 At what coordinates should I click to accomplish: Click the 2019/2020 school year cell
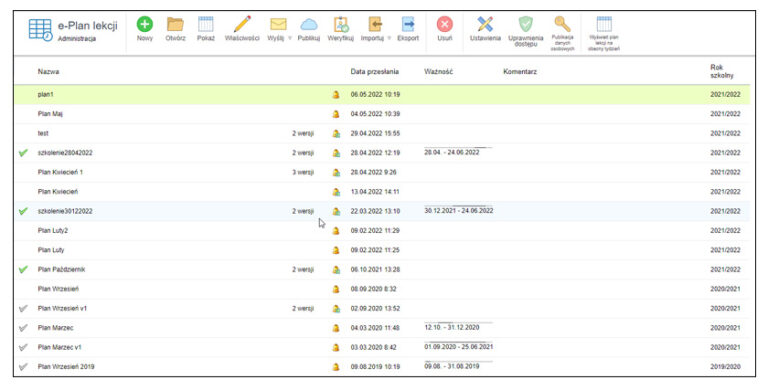click(x=725, y=367)
